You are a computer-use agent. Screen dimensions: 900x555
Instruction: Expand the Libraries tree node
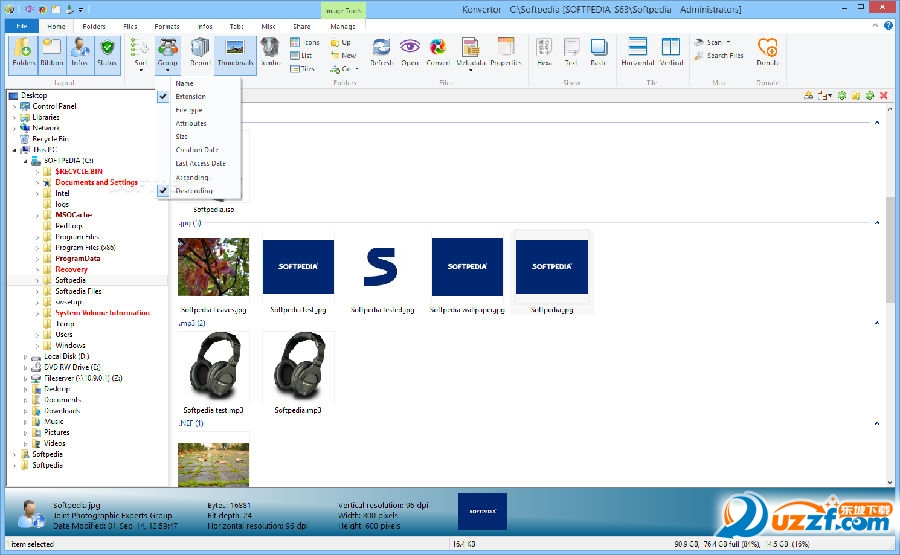click(14, 117)
